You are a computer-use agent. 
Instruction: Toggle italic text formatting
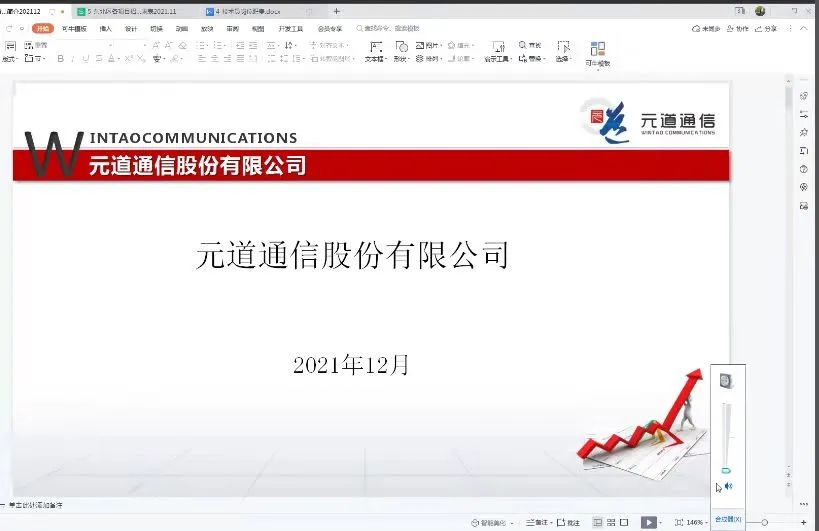(x=73, y=60)
